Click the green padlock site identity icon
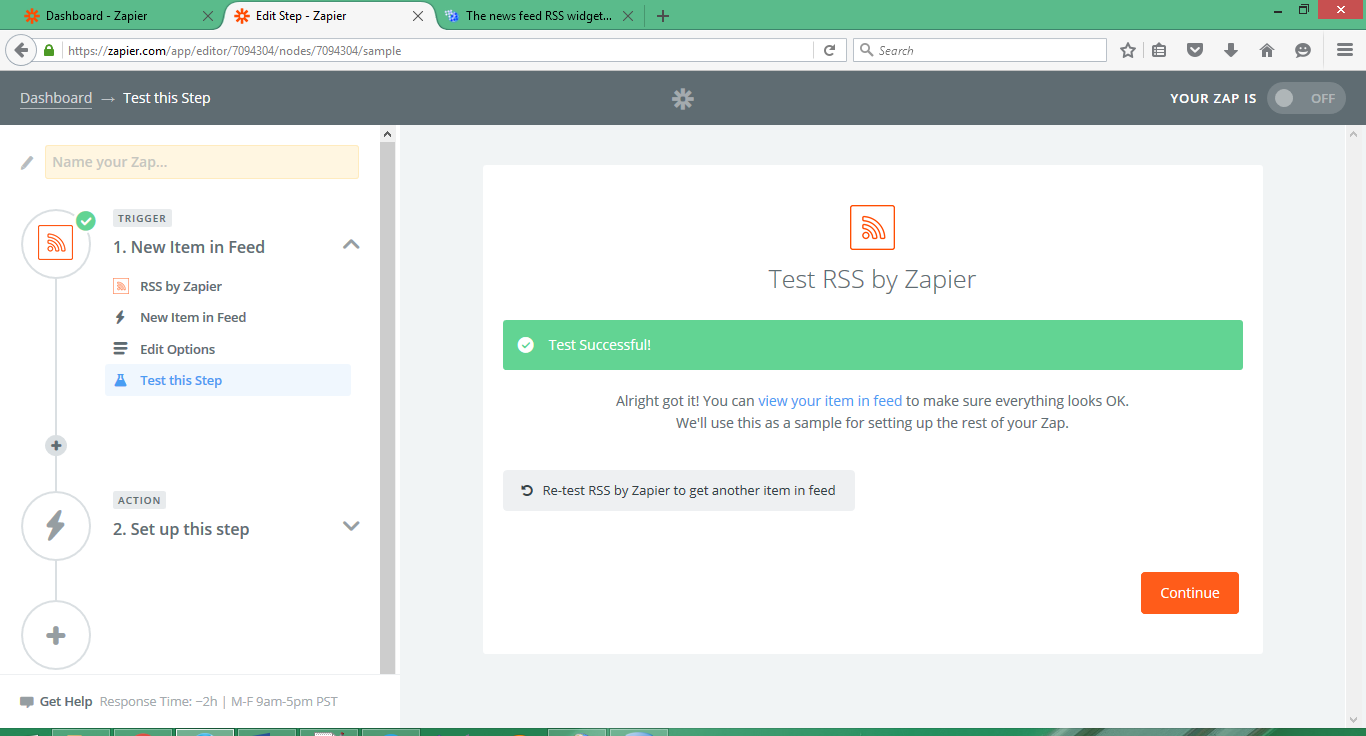Viewport: 1366px width, 736px height. 49,50
